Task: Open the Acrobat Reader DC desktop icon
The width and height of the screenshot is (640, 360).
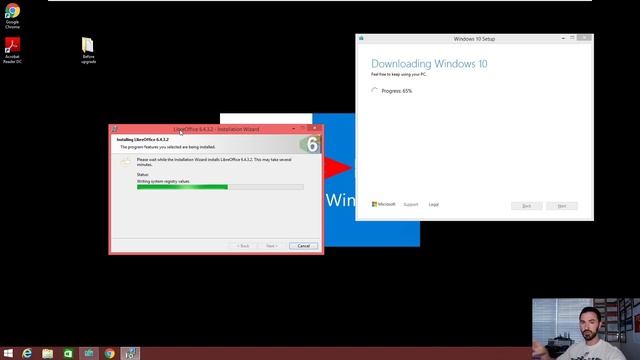Action: click(x=12, y=50)
